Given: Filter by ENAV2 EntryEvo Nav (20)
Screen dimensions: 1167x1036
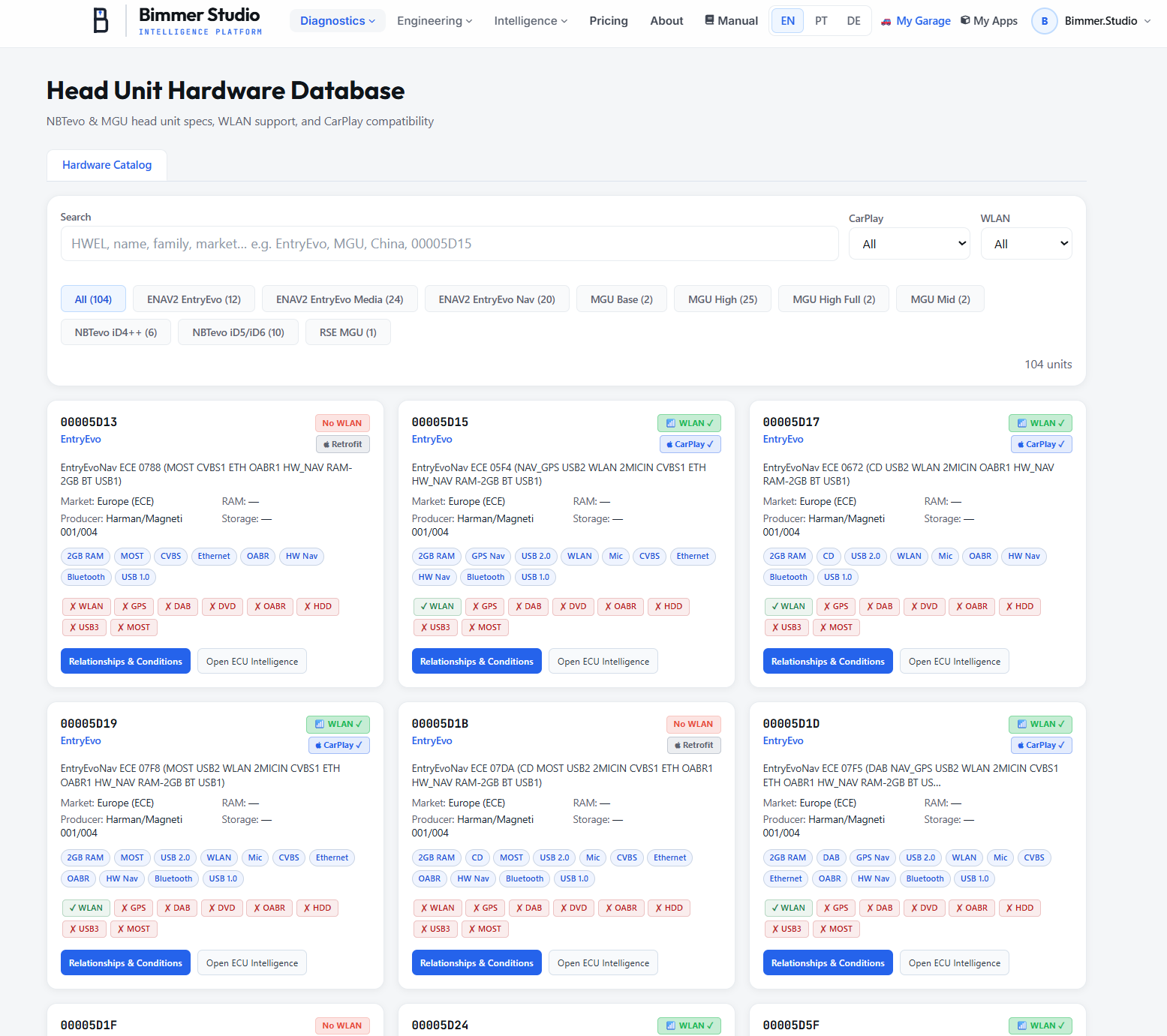Looking at the screenshot, I should click(x=497, y=299).
